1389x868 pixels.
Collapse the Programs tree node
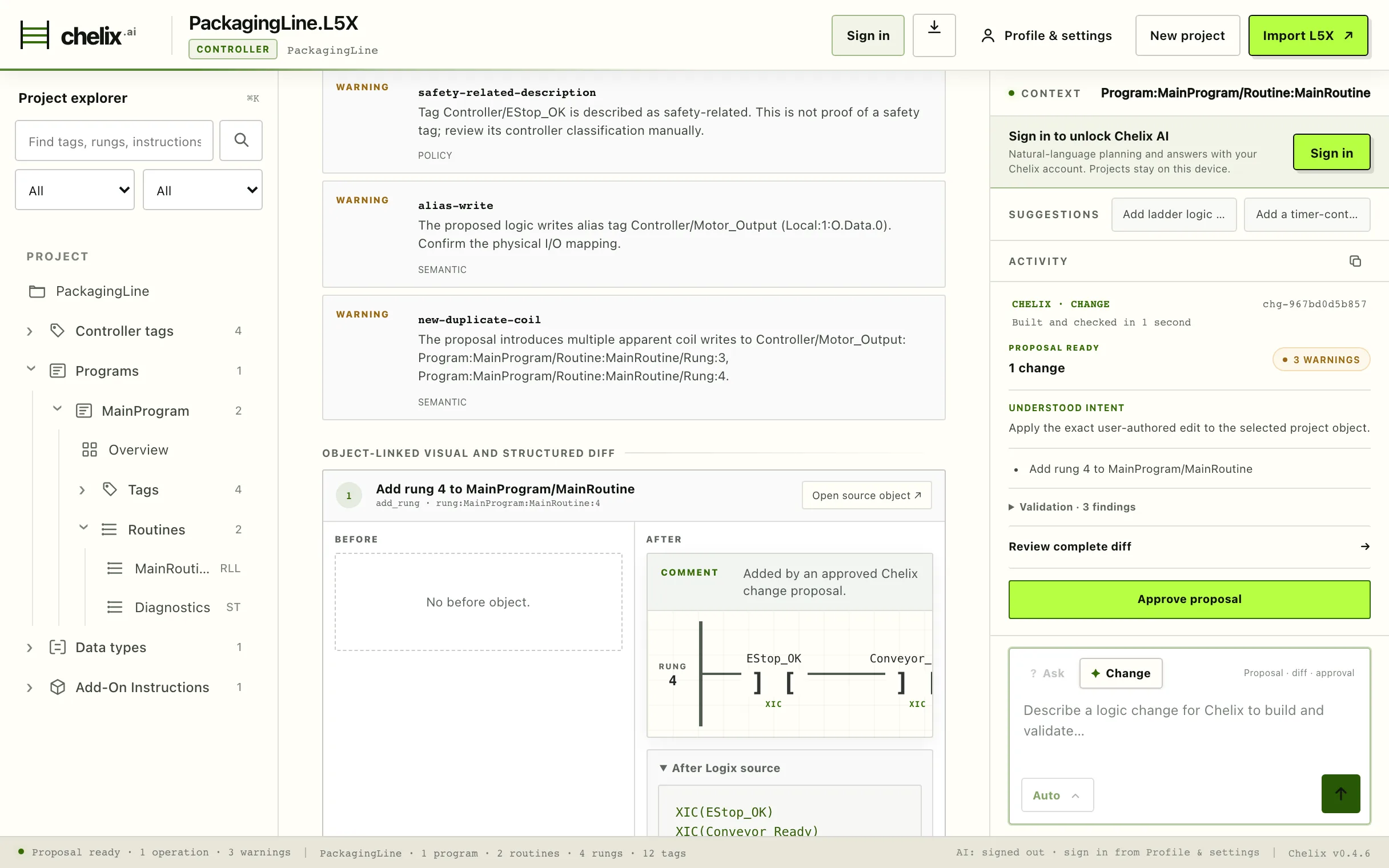click(31, 369)
